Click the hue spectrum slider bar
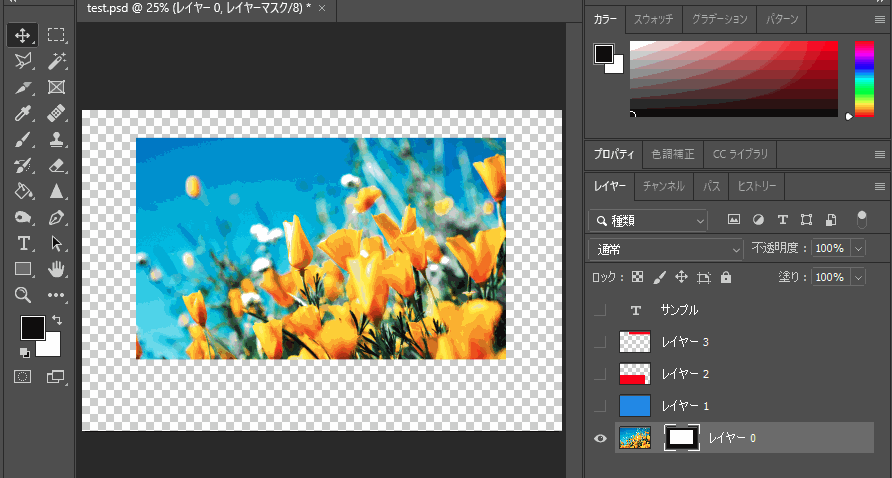 click(x=864, y=79)
